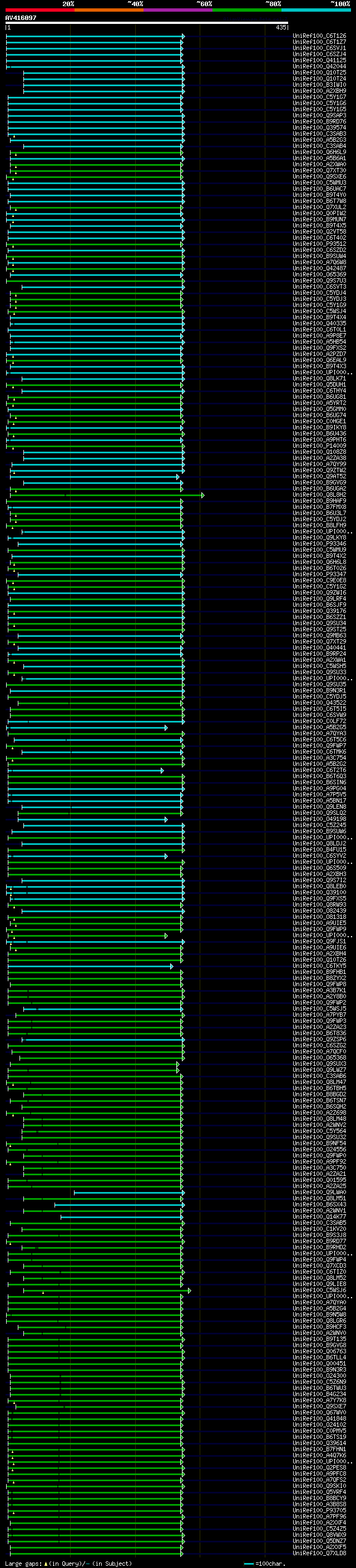Screen dimensions: 356x1568
Task: Click hit UniRef100_Q9SXE6
Action: 319,176
